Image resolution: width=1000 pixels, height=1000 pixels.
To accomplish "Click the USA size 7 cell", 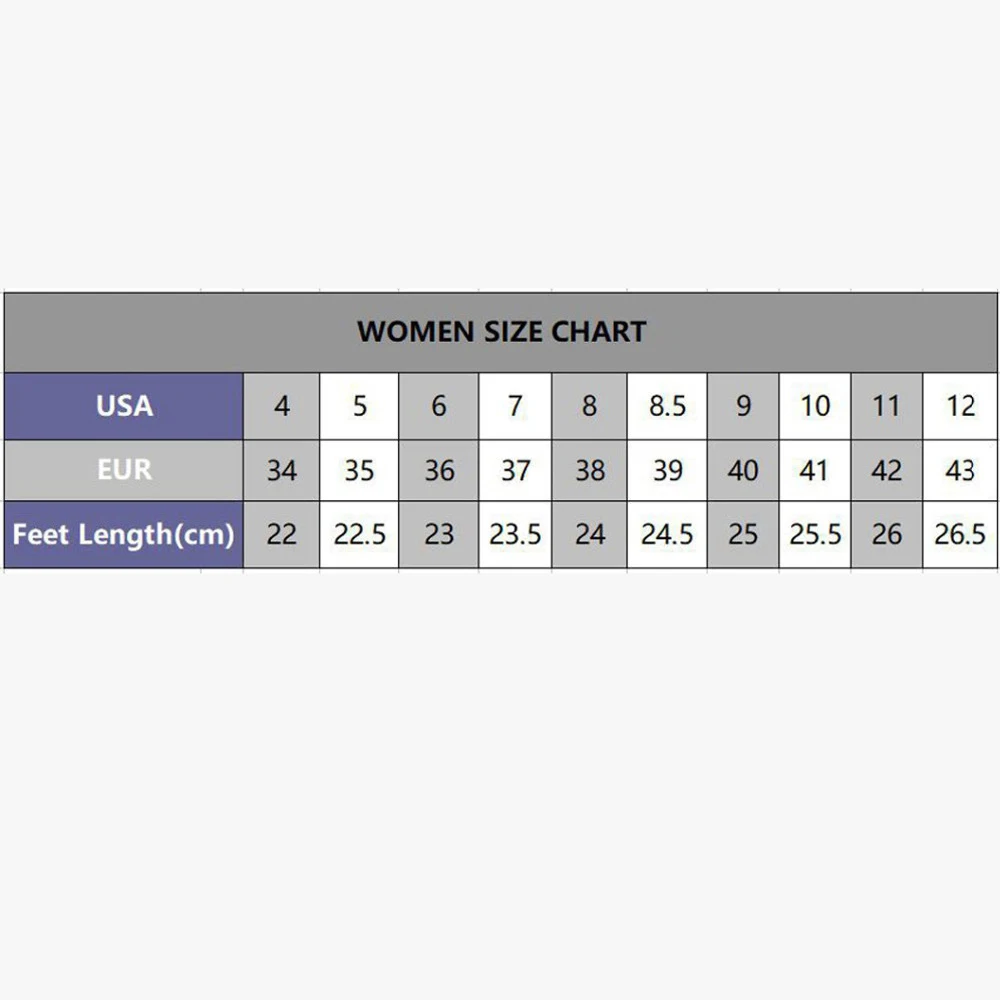I will point(515,405).
